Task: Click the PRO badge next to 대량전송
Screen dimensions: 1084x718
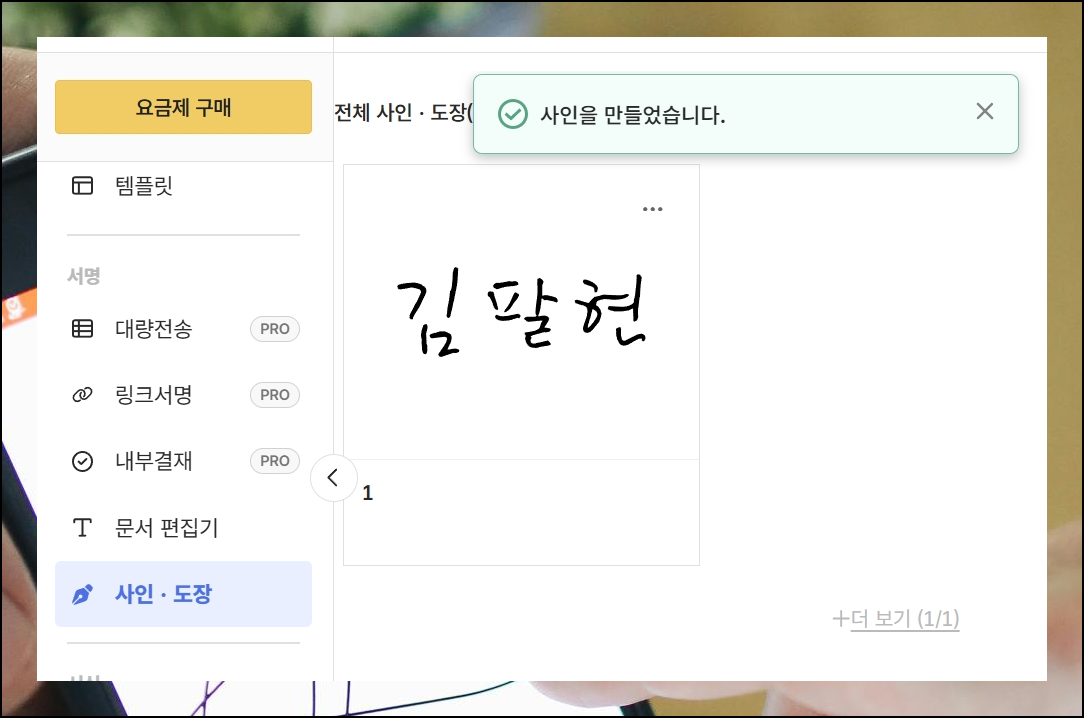Action: (x=274, y=329)
